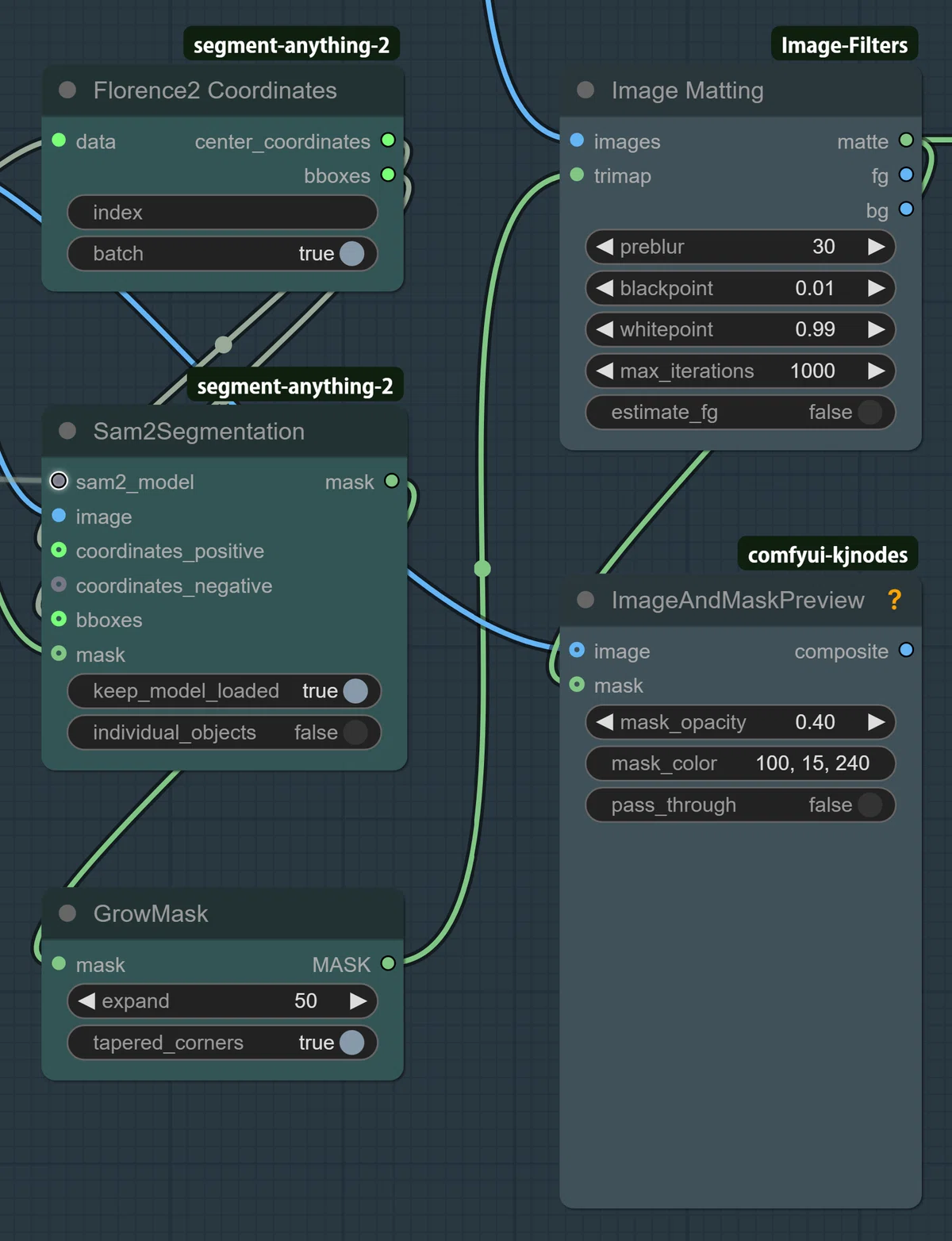Click segment-anything-2 badge above Florence2 Coordinates

pos(291,45)
